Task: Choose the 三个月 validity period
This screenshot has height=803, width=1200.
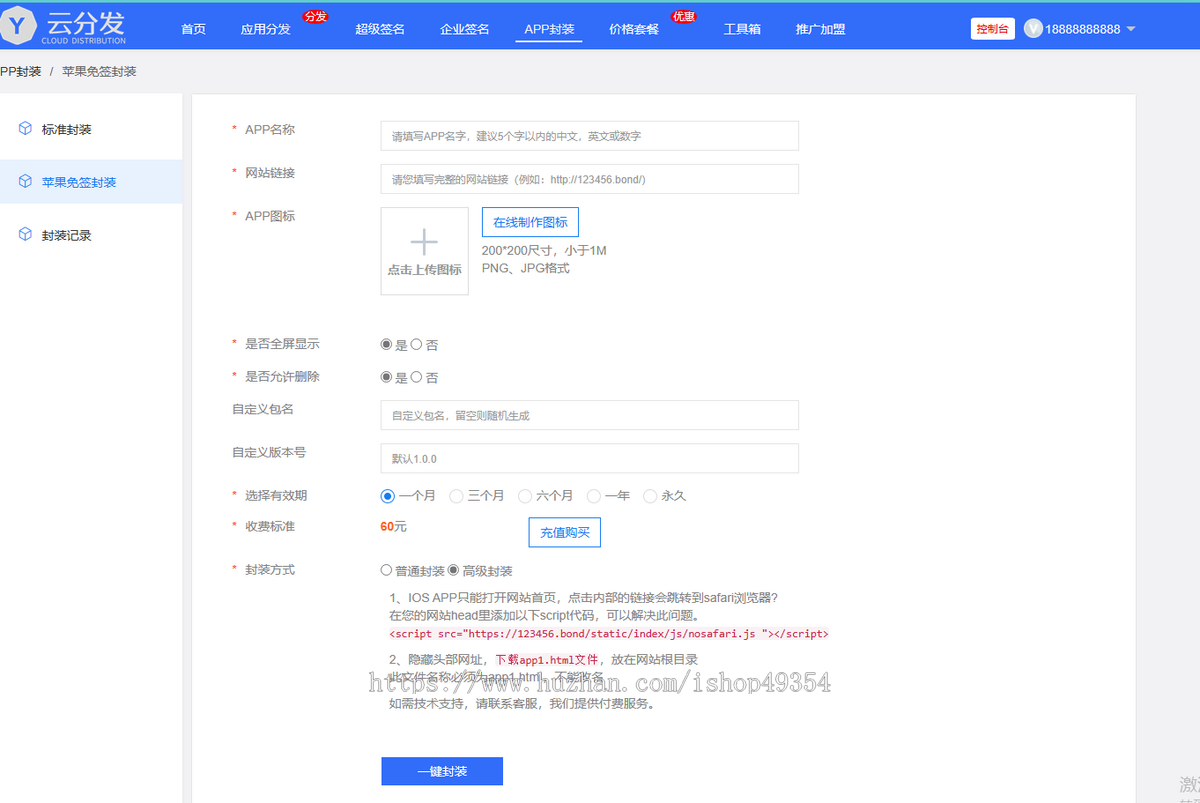Action: (456, 496)
